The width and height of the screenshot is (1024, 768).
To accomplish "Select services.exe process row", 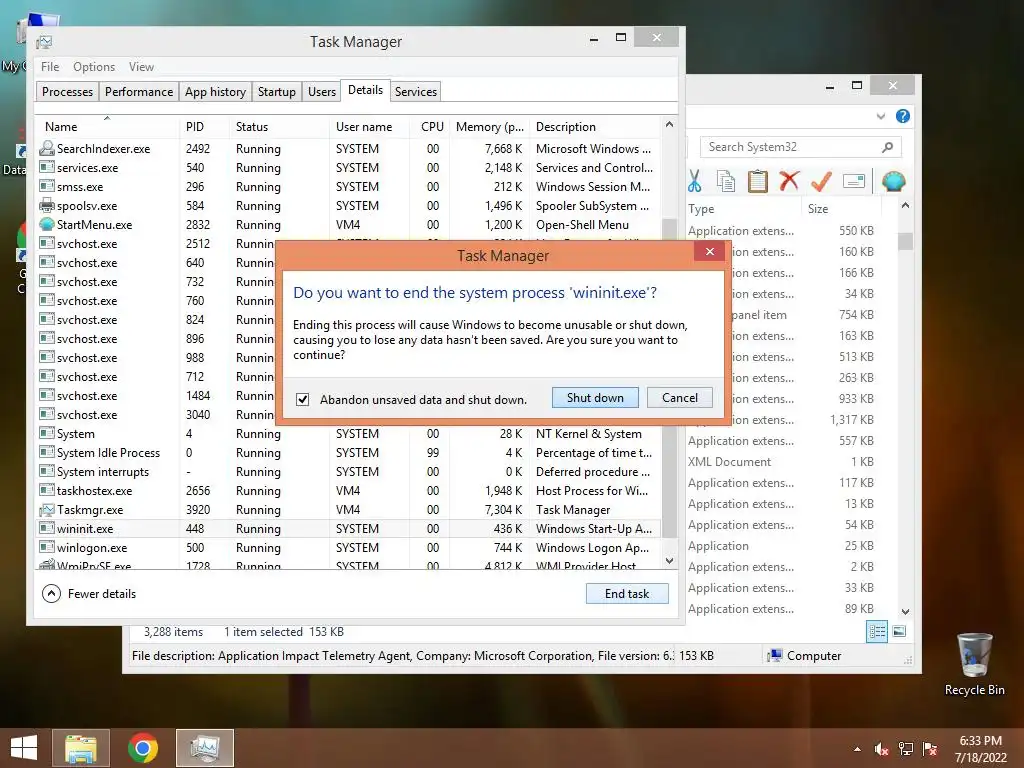I will (349, 168).
